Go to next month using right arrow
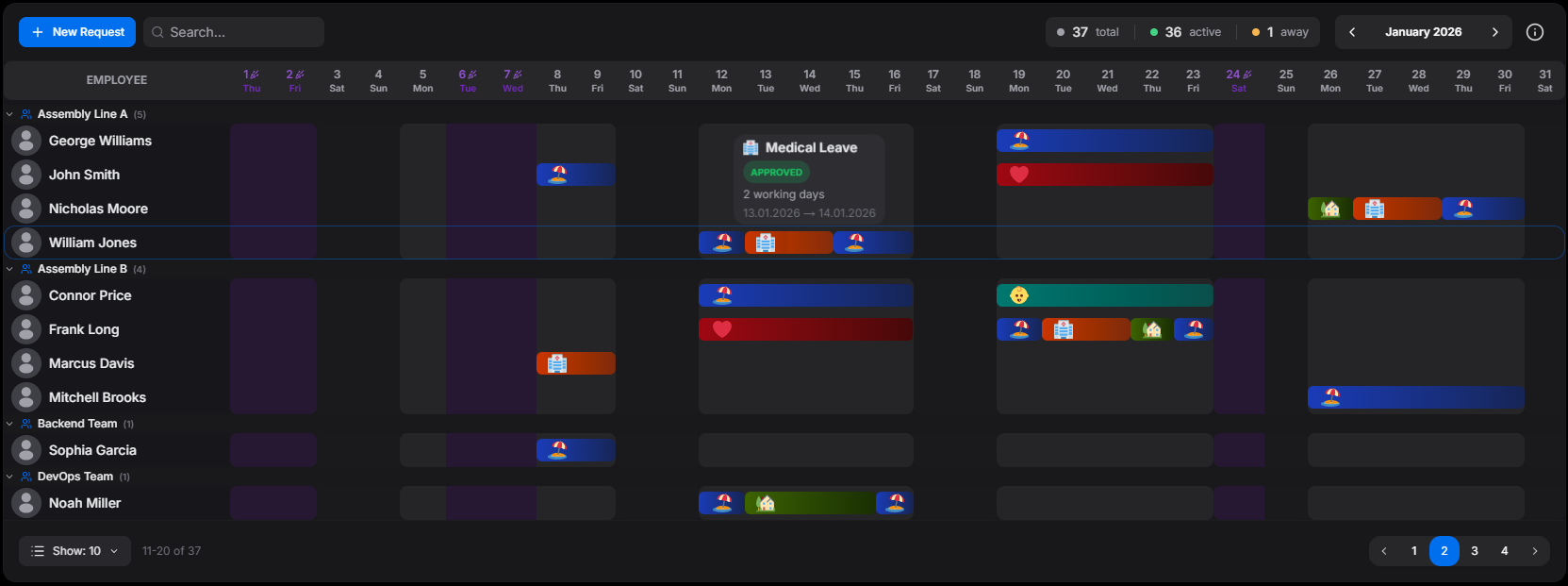Screen dimensions: 1568x586 [1494, 32]
